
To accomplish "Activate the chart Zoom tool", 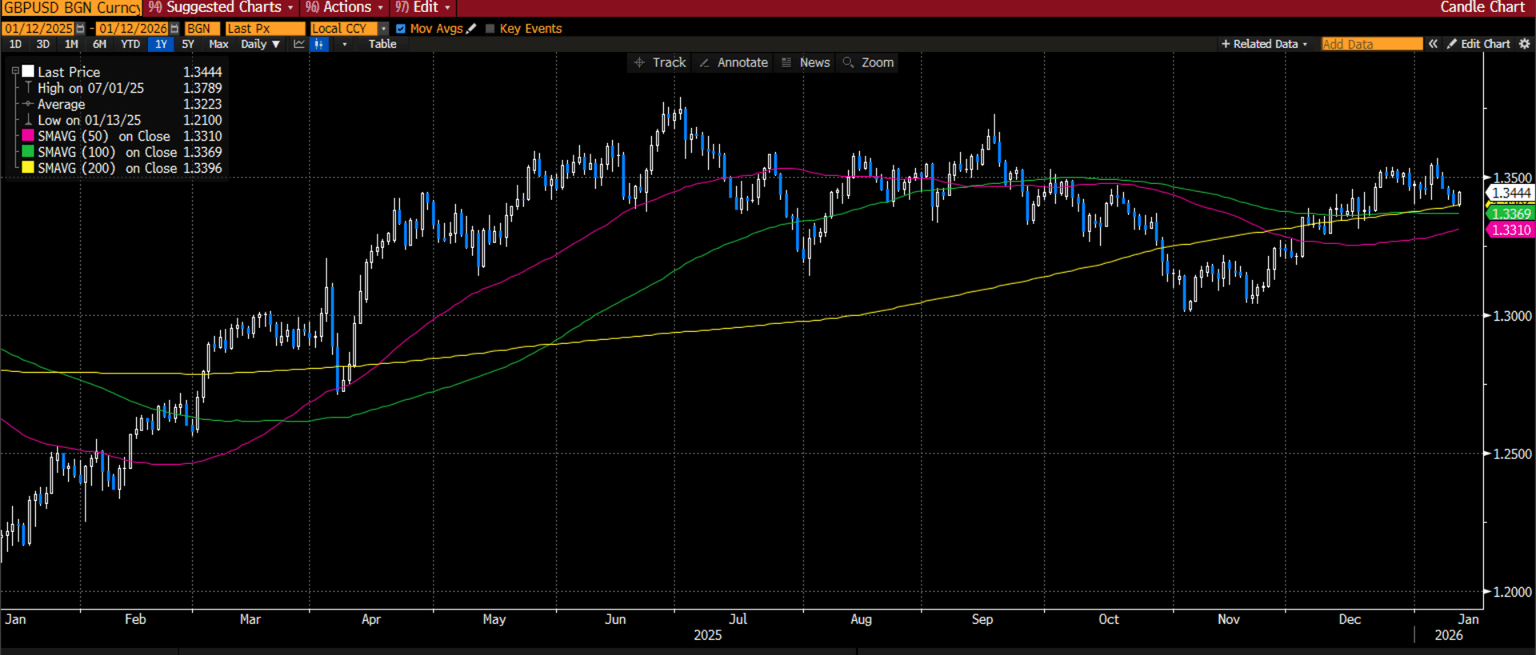I will point(867,62).
